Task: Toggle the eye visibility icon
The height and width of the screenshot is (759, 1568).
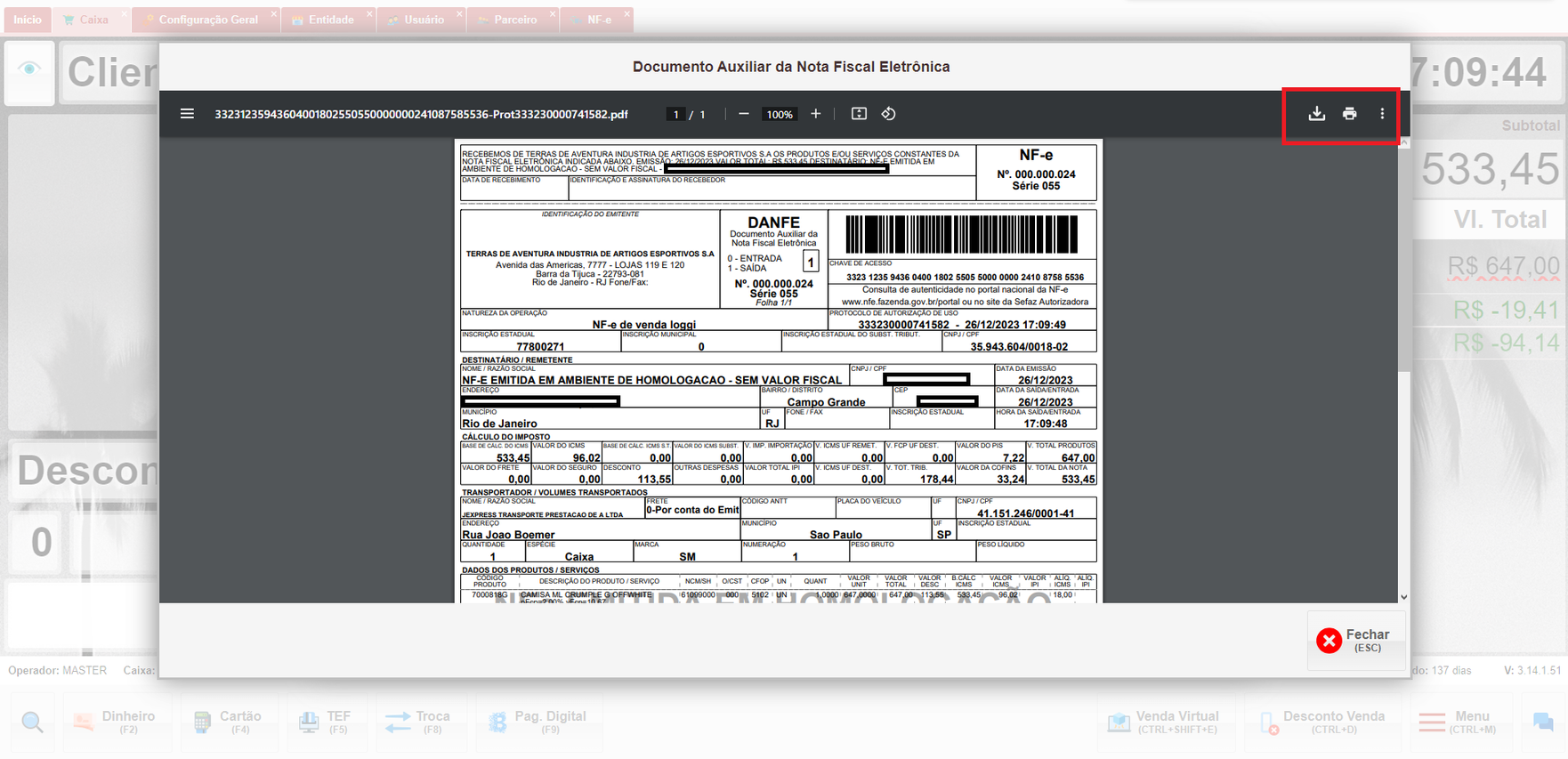Action: pyautogui.click(x=29, y=69)
